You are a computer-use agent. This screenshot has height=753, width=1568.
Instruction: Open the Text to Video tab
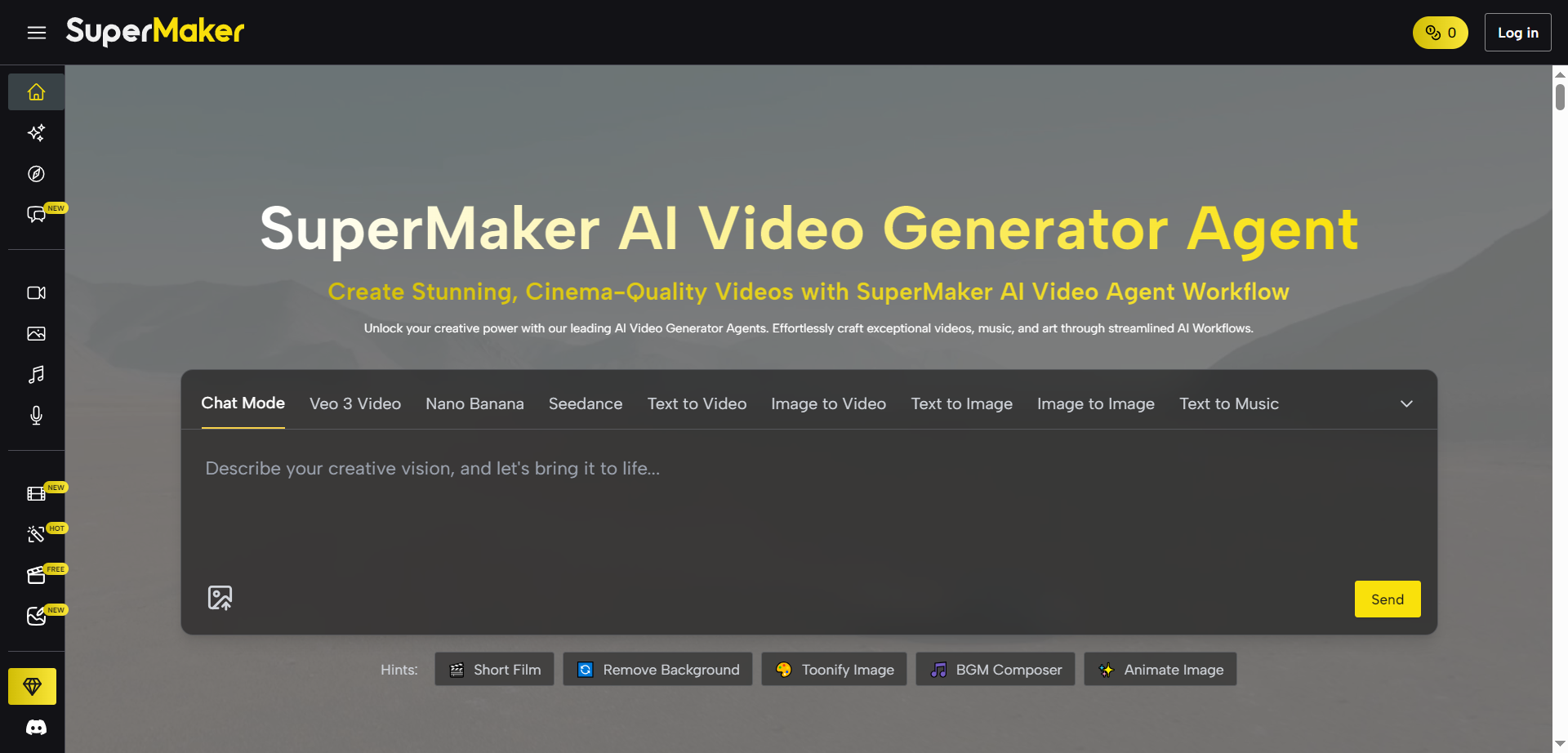(697, 403)
